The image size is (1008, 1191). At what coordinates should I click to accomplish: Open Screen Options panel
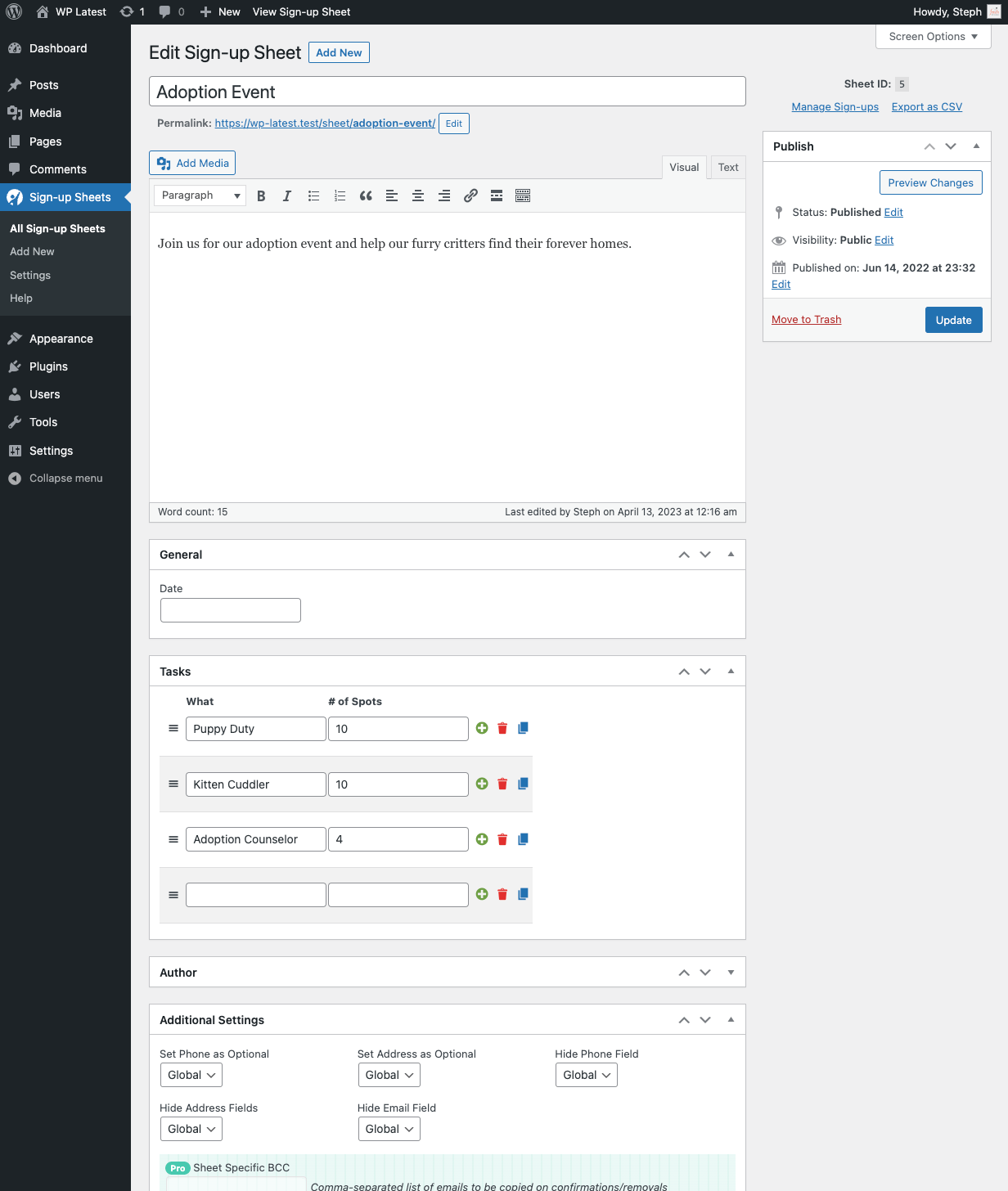point(934,37)
